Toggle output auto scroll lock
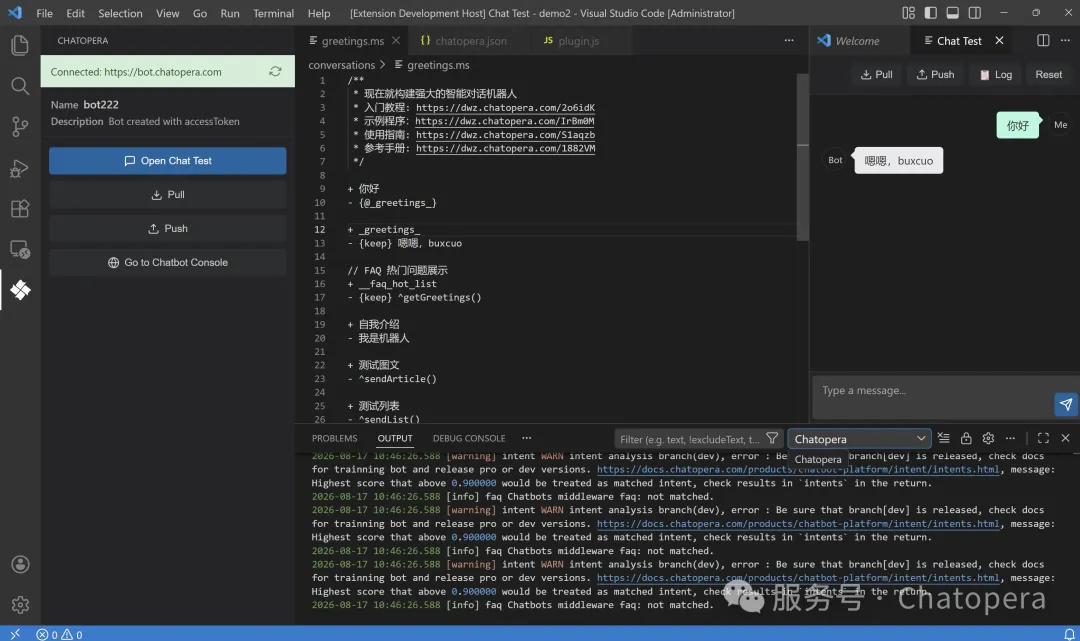The image size is (1080, 641). (966, 439)
